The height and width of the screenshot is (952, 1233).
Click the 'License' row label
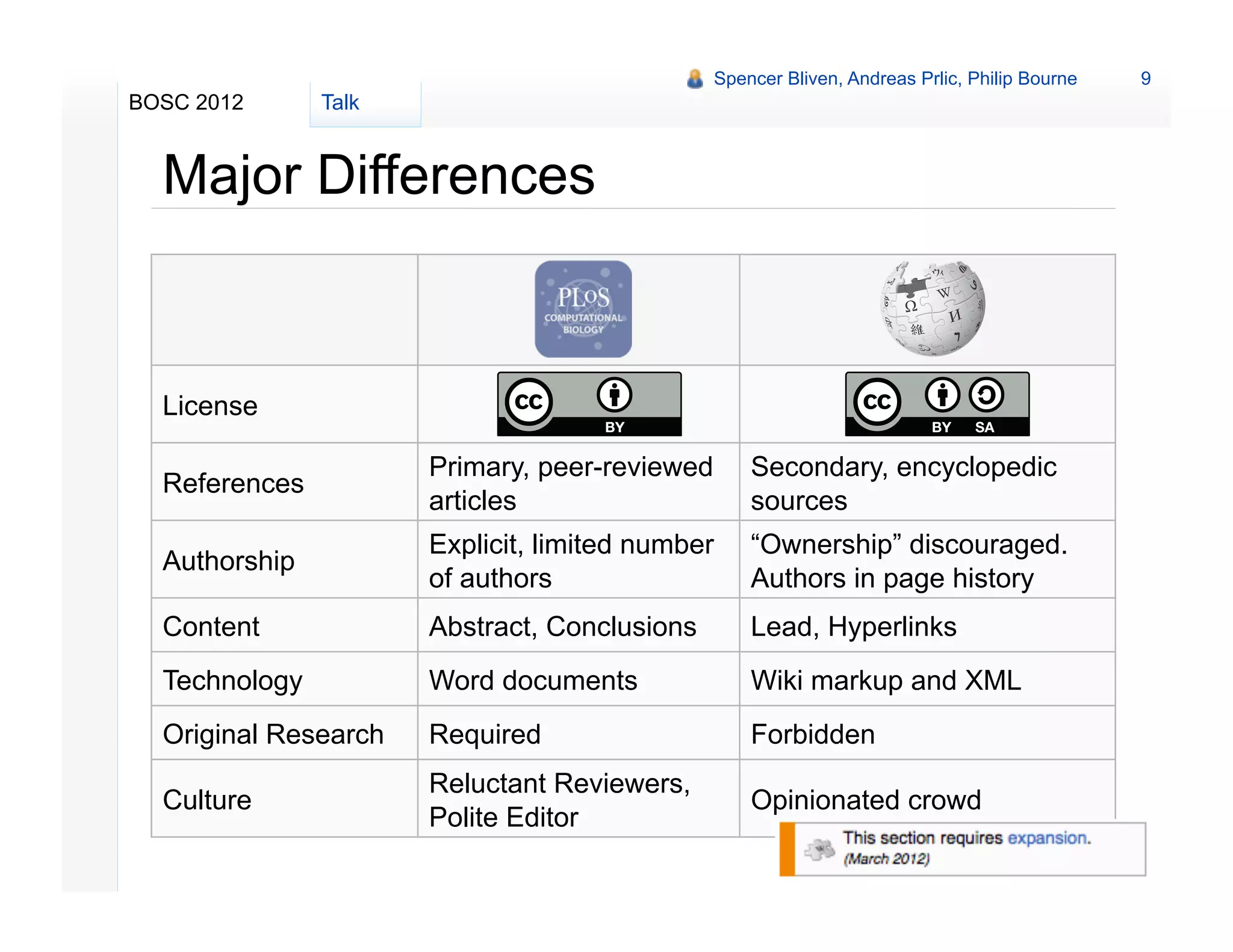pos(210,406)
